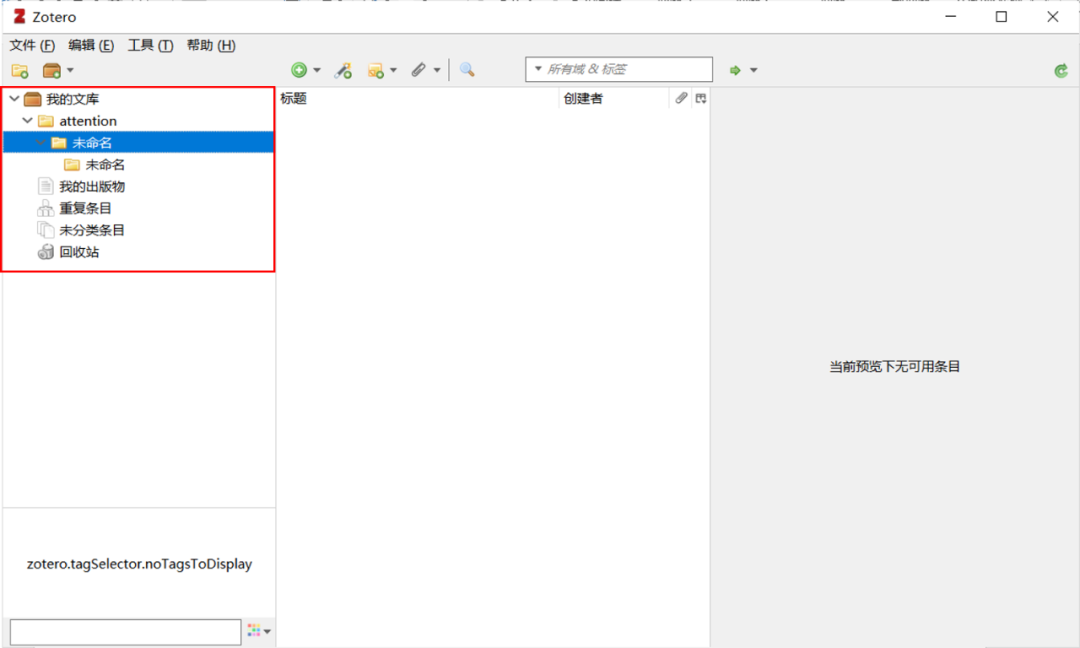This screenshot has width=1080, height=648.
Task: Maximize the Zotero window
Action: coord(1001,17)
